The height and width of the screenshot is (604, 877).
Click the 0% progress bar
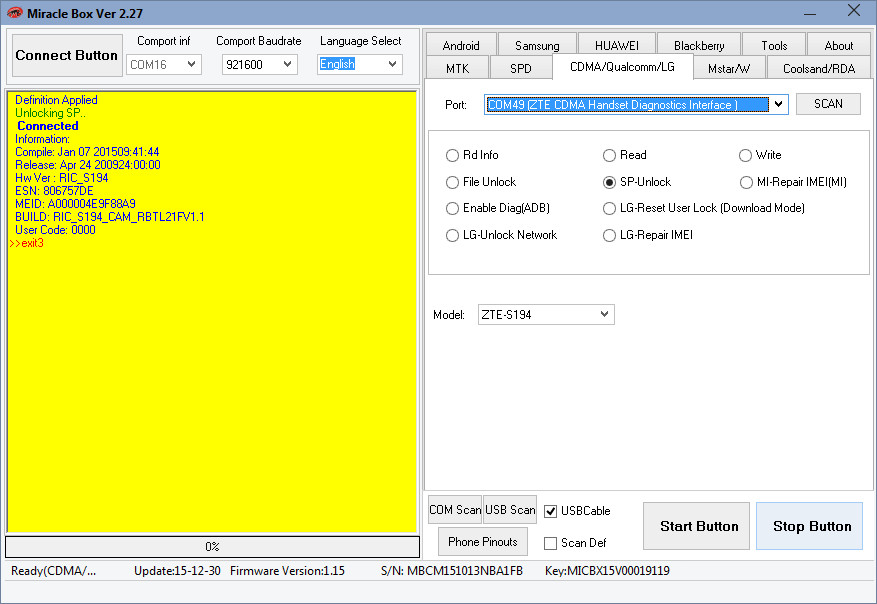click(213, 546)
